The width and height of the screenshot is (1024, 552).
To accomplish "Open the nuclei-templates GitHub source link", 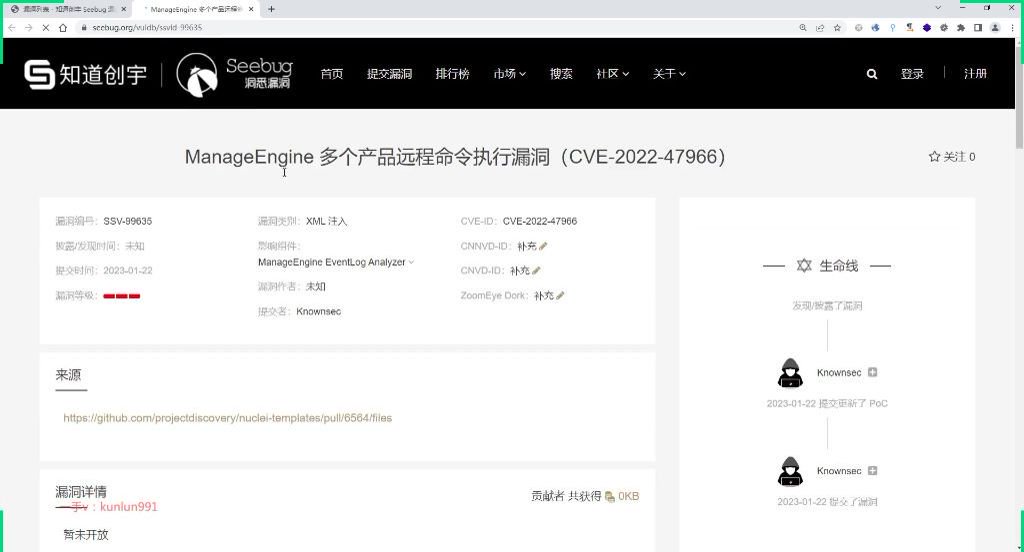I will [x=227, y=418].
